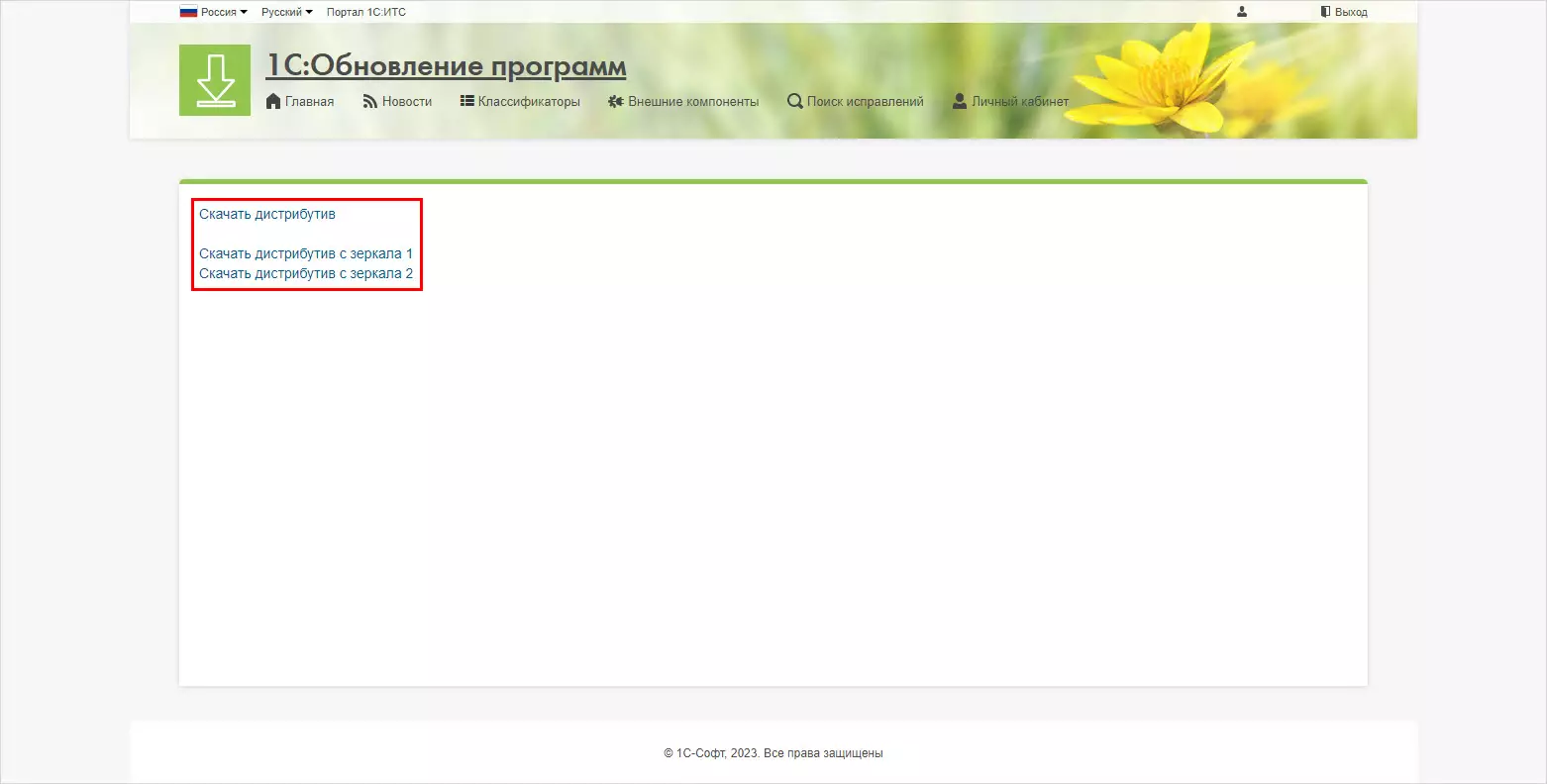Open the Русский language dropdown
1547x784 pixels.
pyautogui.click(x=287, y=12)
